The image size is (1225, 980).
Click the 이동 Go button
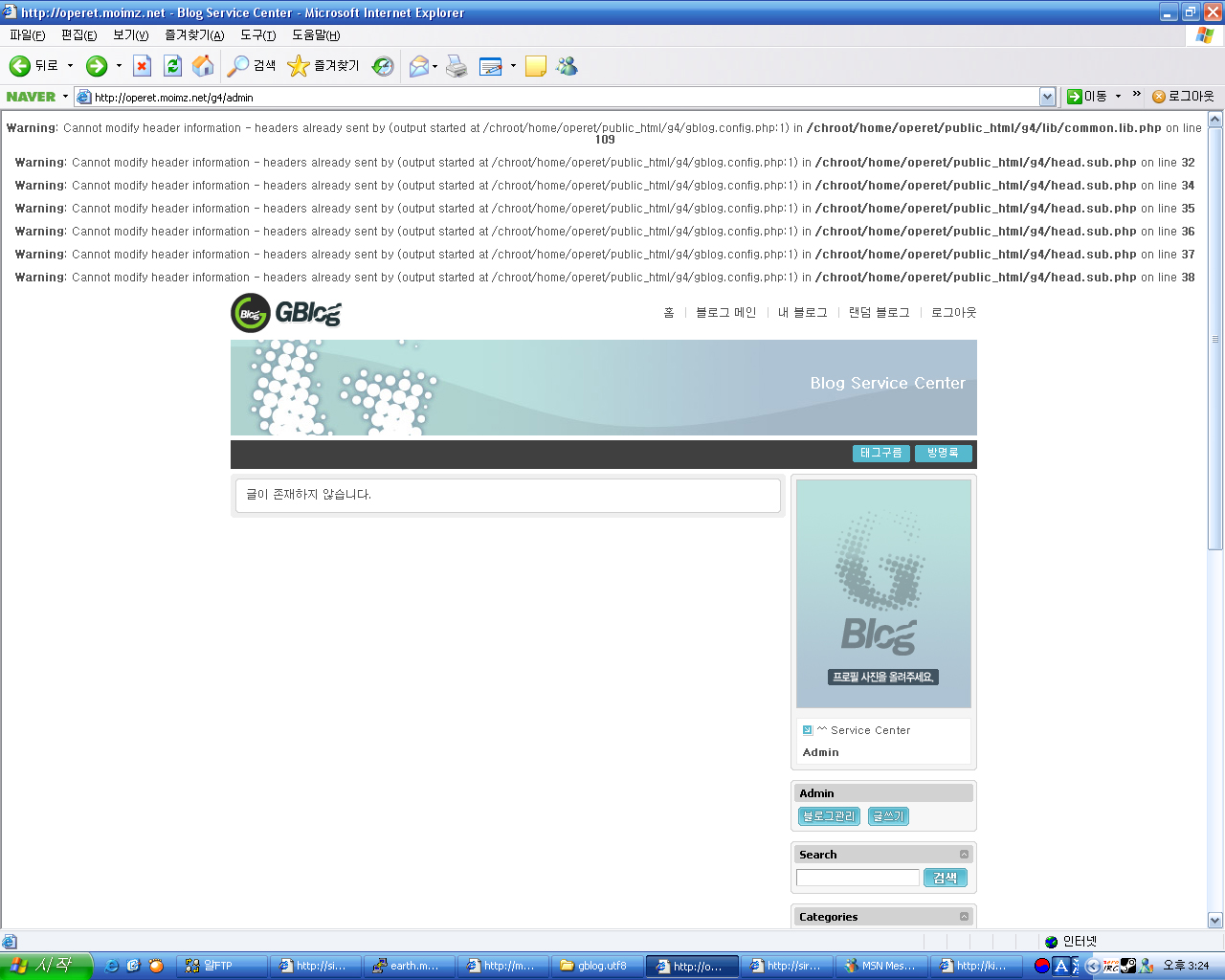coord(1087,97)
